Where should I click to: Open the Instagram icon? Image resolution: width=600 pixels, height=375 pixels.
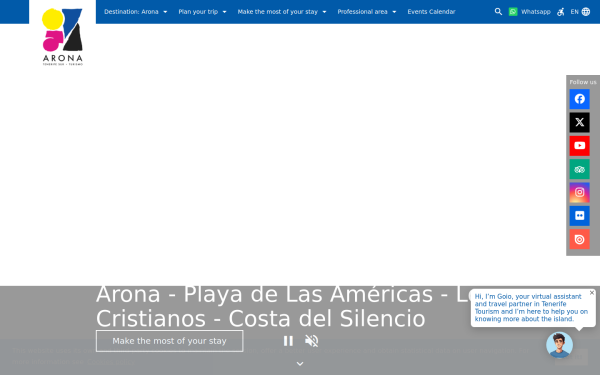(579, 192)
